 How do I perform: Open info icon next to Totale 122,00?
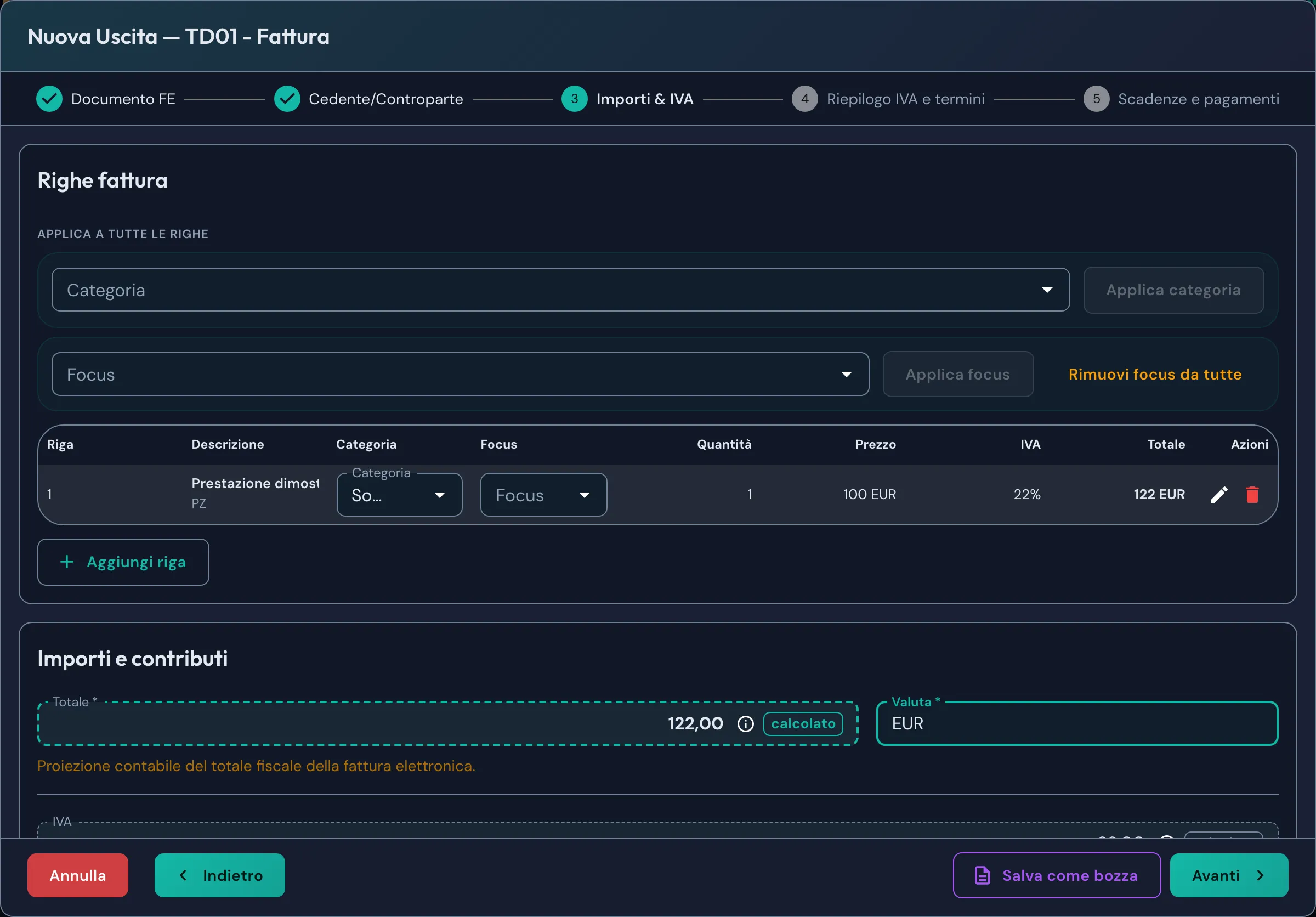[x=745, y=724]
